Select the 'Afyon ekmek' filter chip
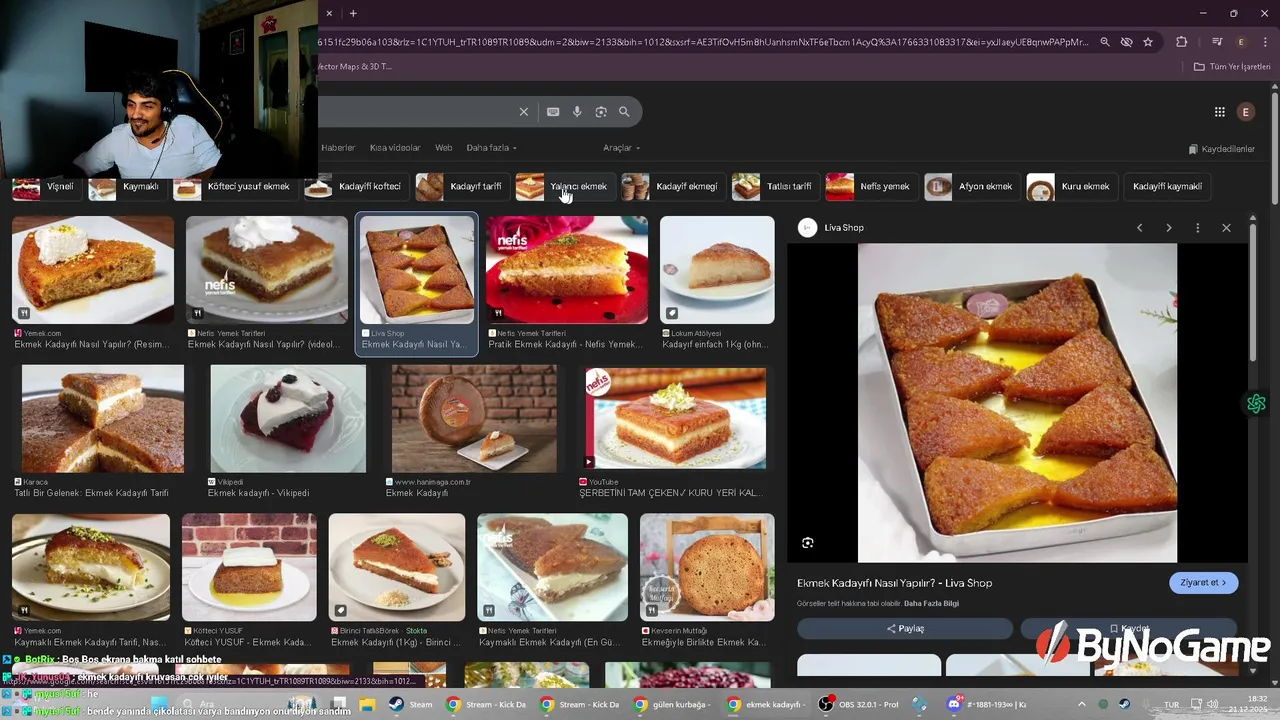 pos(971,187)
